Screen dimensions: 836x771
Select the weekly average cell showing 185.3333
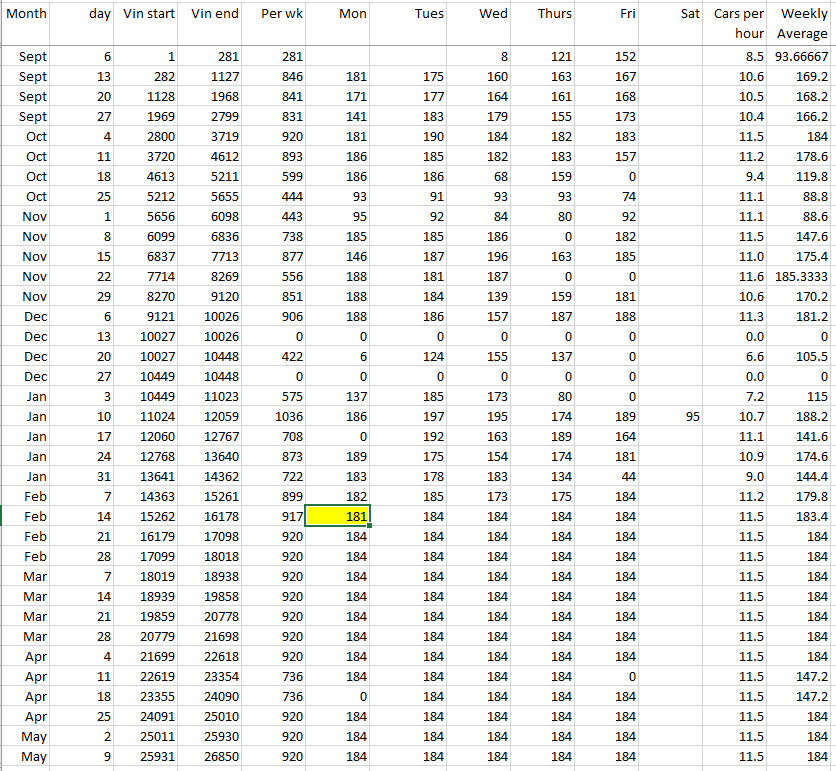click(803, 276)
